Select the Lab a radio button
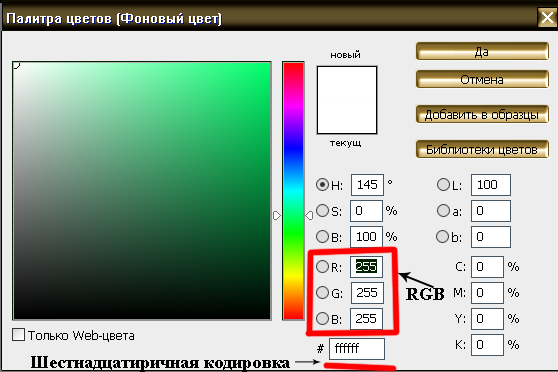This screenshot has width=558, height=372. [443, 210]
